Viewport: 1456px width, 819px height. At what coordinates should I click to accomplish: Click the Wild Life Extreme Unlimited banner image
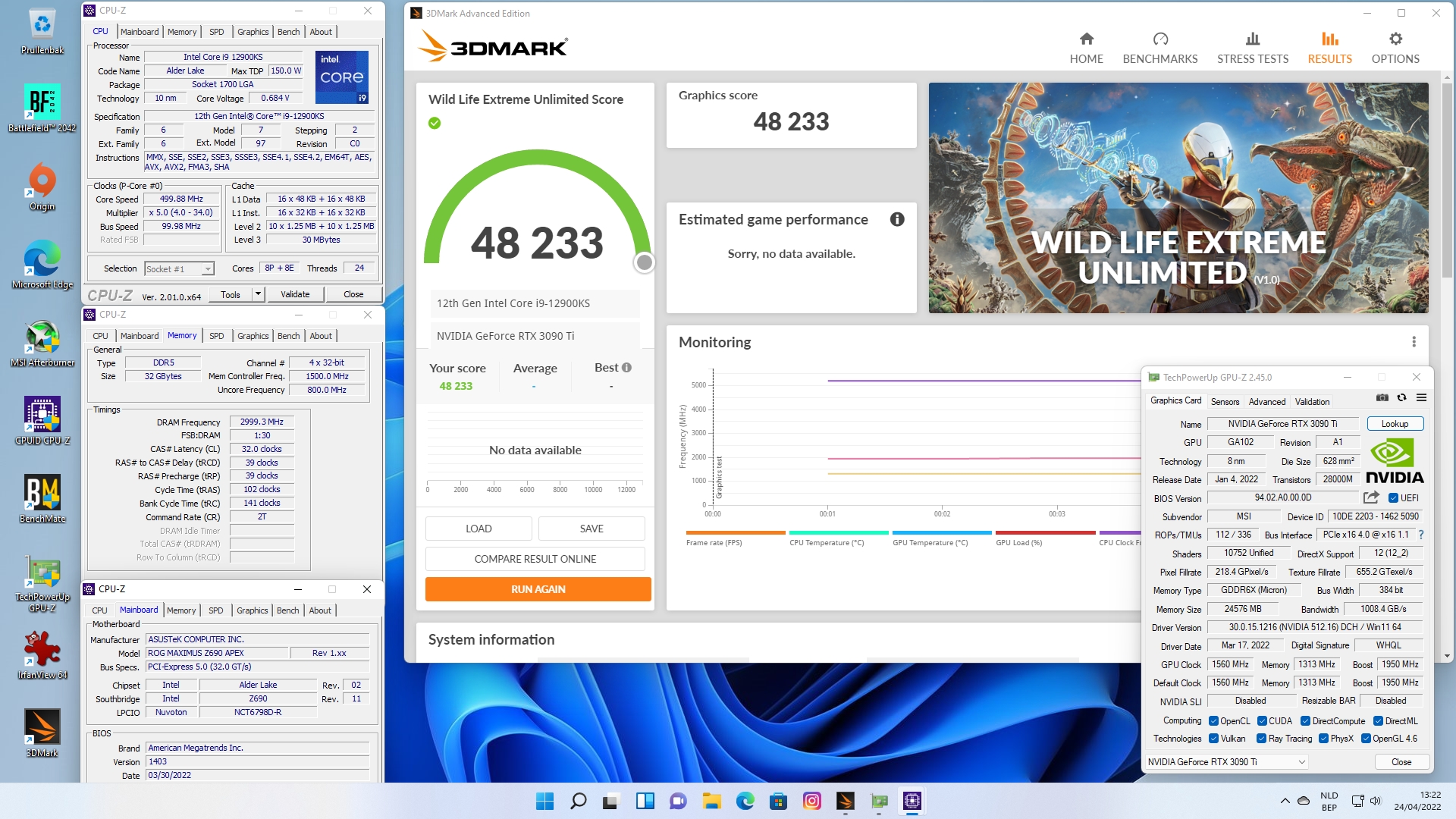(x=1178, y=198)
